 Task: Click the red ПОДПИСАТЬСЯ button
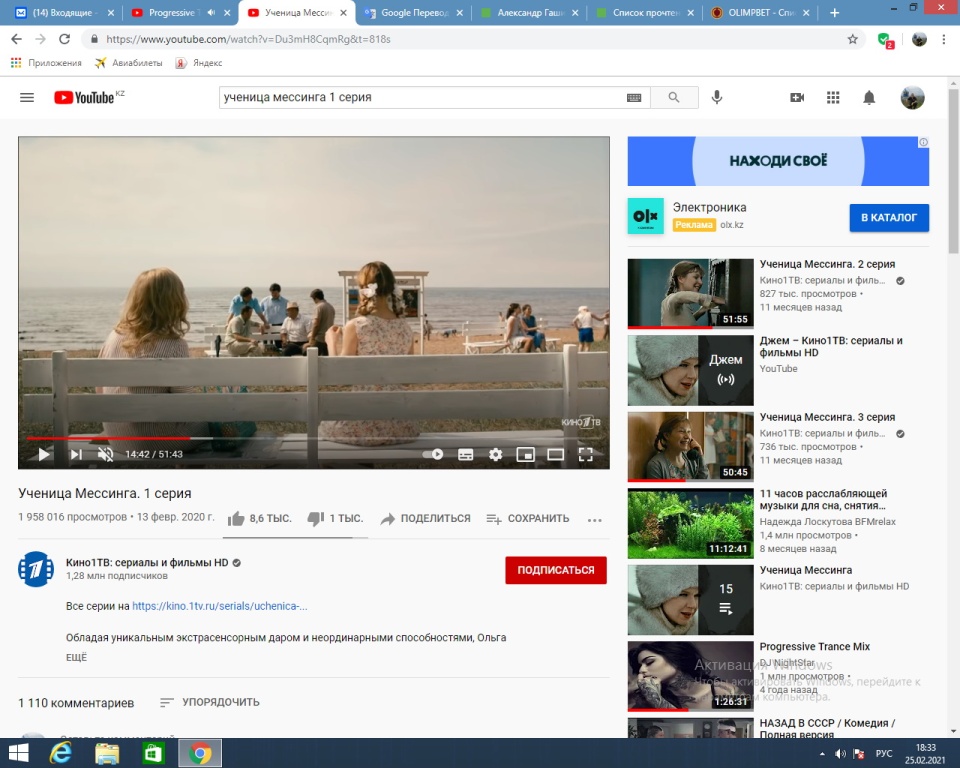coord(555,570)
